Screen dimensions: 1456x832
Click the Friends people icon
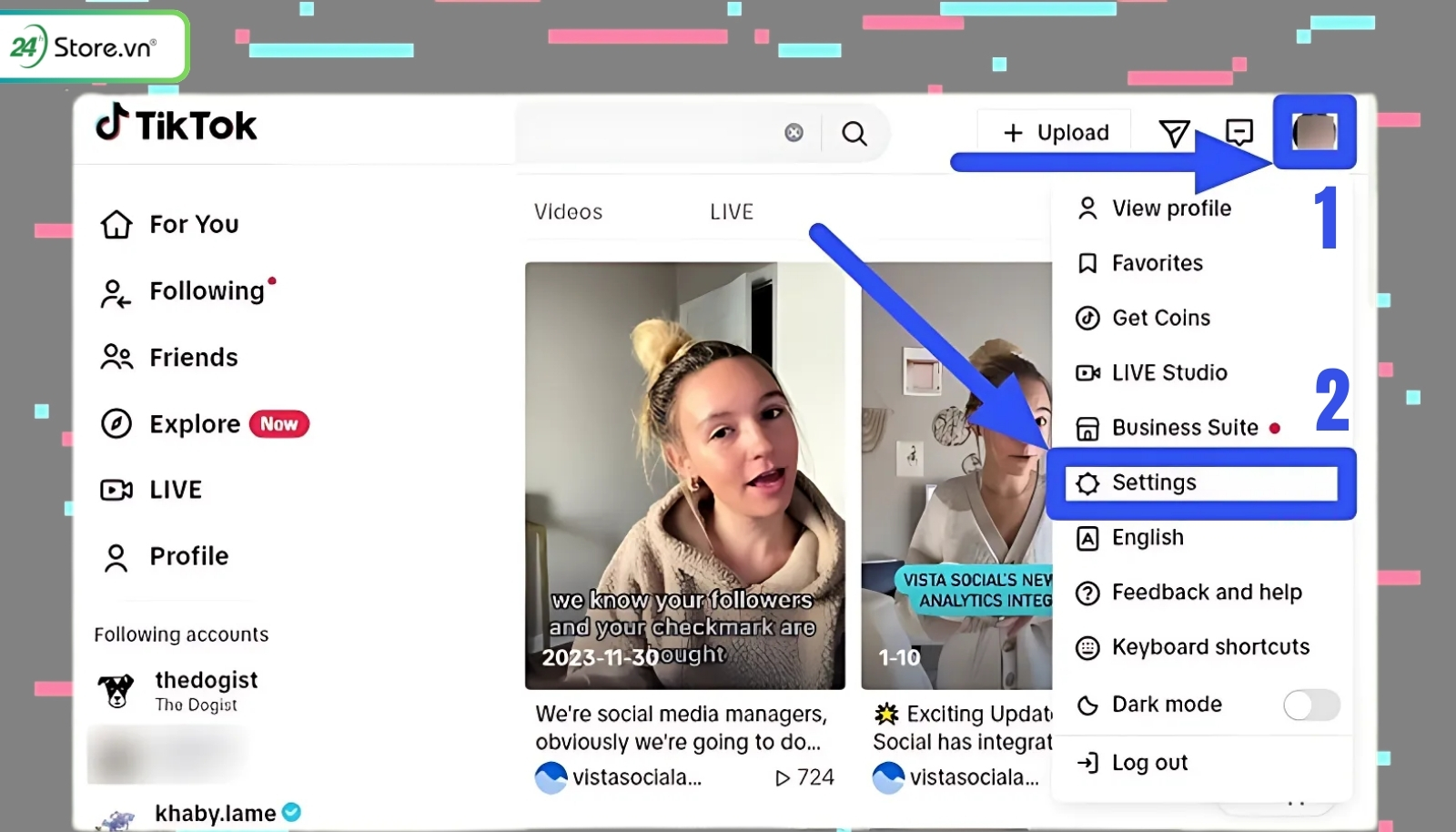116,357
